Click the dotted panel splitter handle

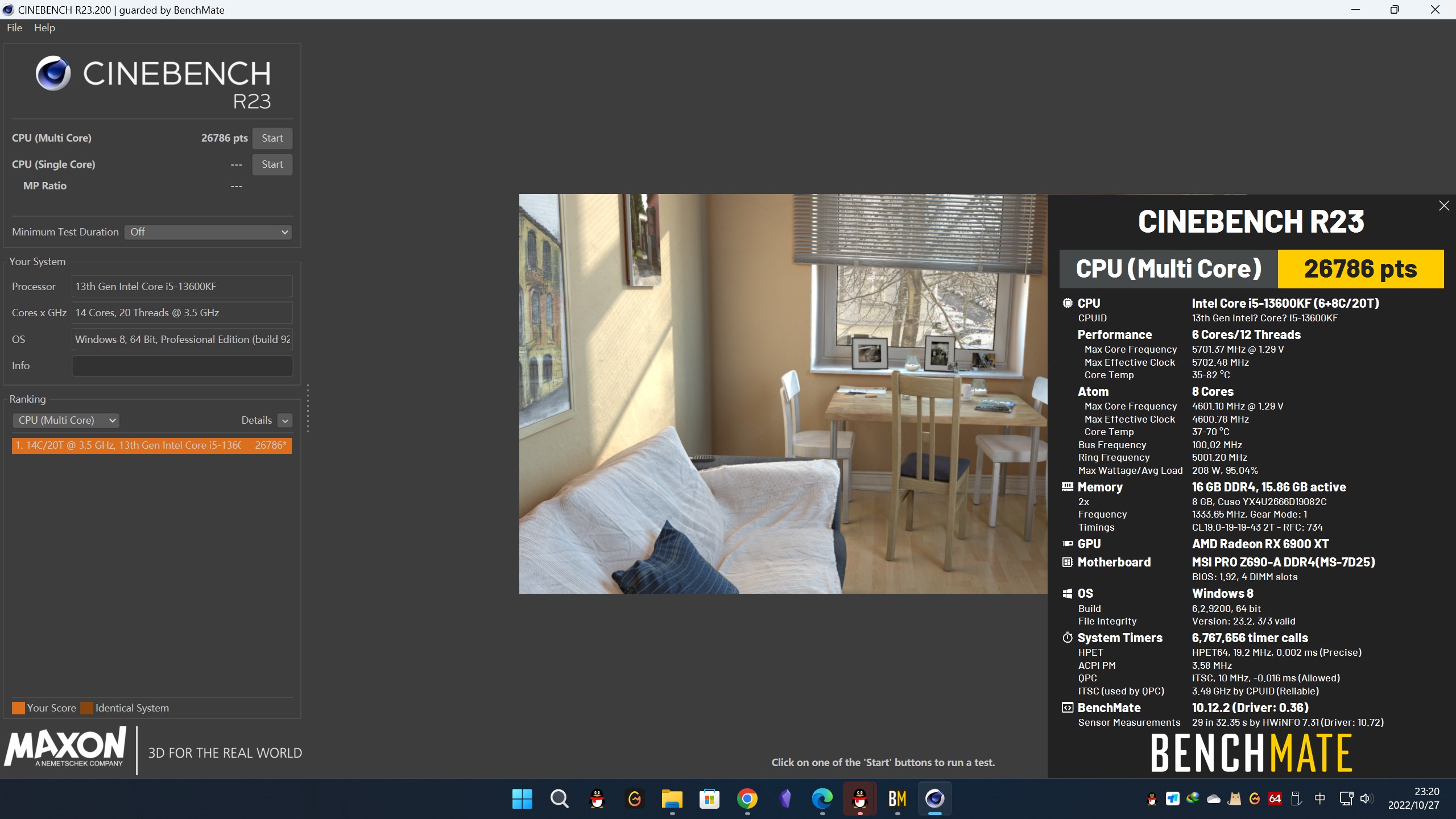[308, 408]
